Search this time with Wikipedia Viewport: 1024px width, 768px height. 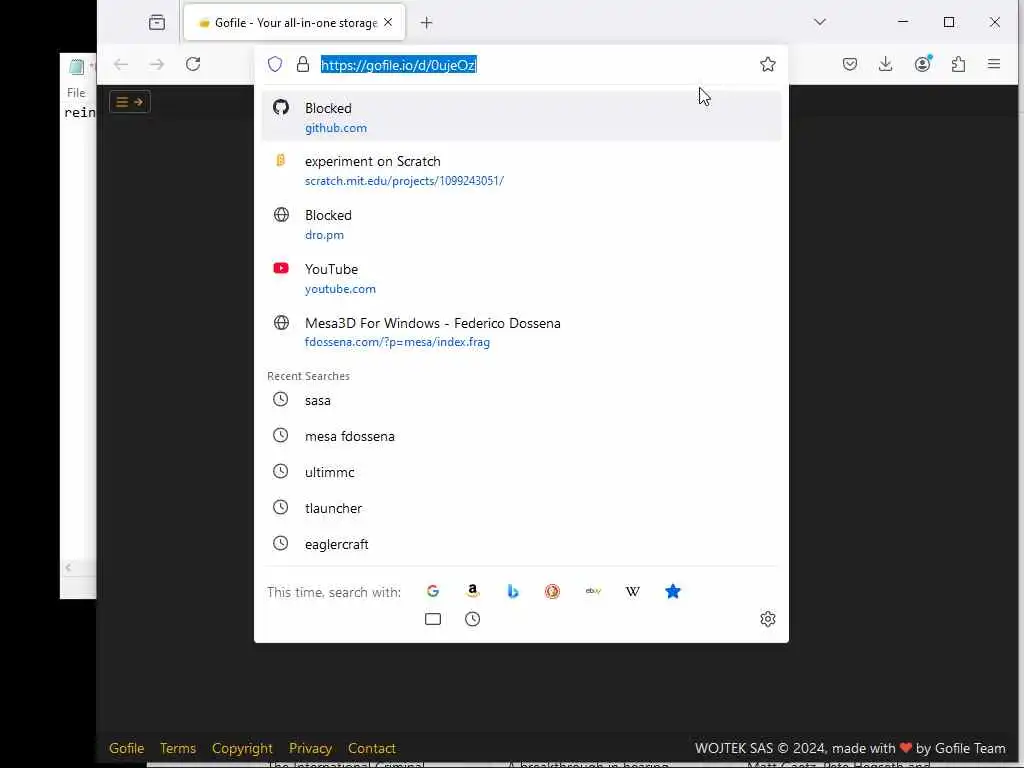click(x=633, y=591)
